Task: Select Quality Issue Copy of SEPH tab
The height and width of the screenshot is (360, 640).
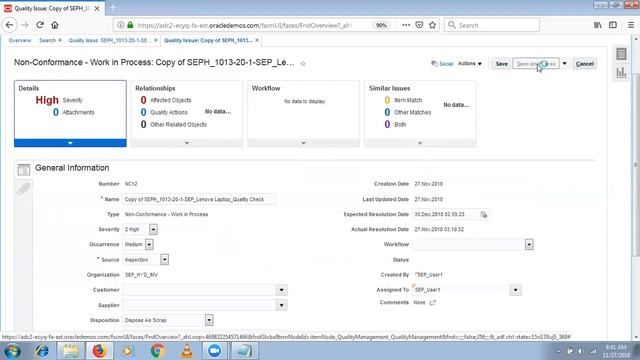Action: click(x=208, y=40)
